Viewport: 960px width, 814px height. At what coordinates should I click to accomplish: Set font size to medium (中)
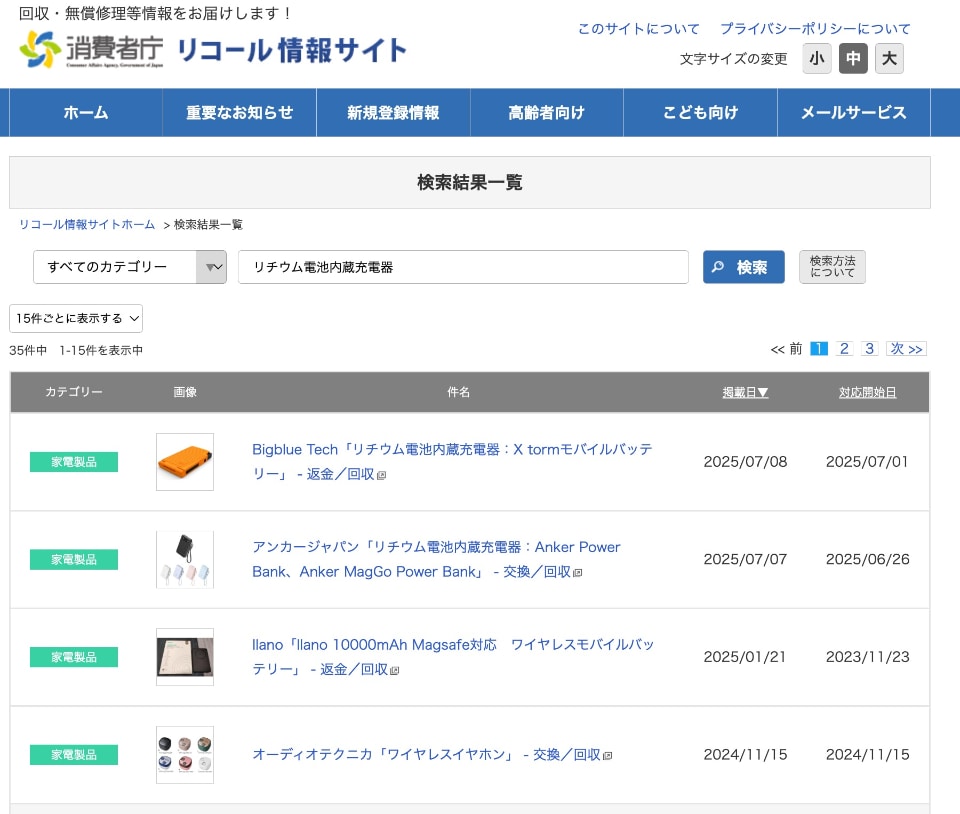(x=853, y=59)
